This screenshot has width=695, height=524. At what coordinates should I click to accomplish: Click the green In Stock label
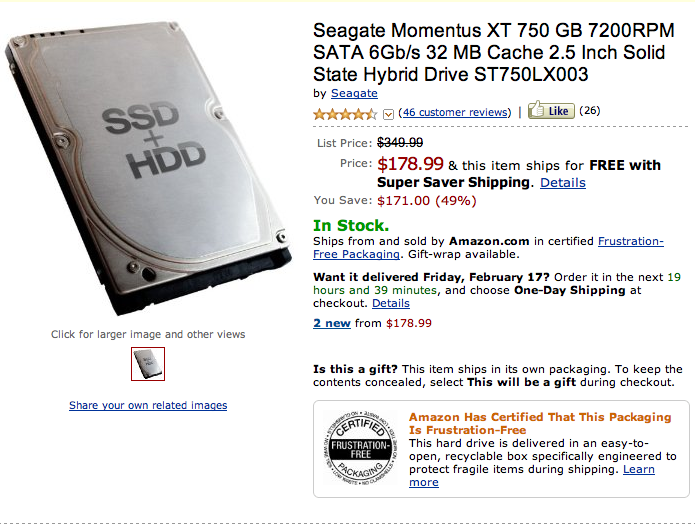point(349,225)
